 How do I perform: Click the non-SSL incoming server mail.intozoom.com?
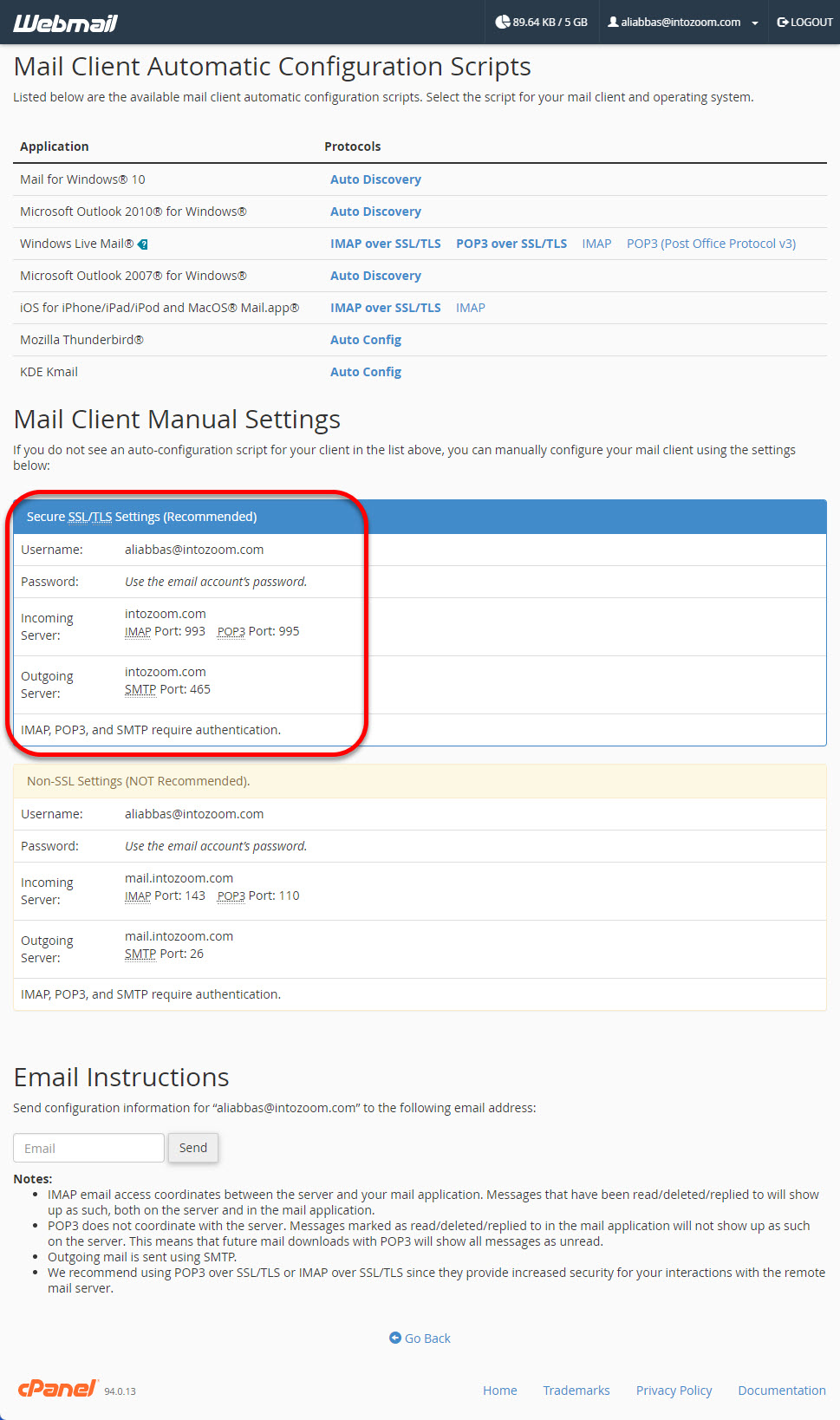point(179,878)
